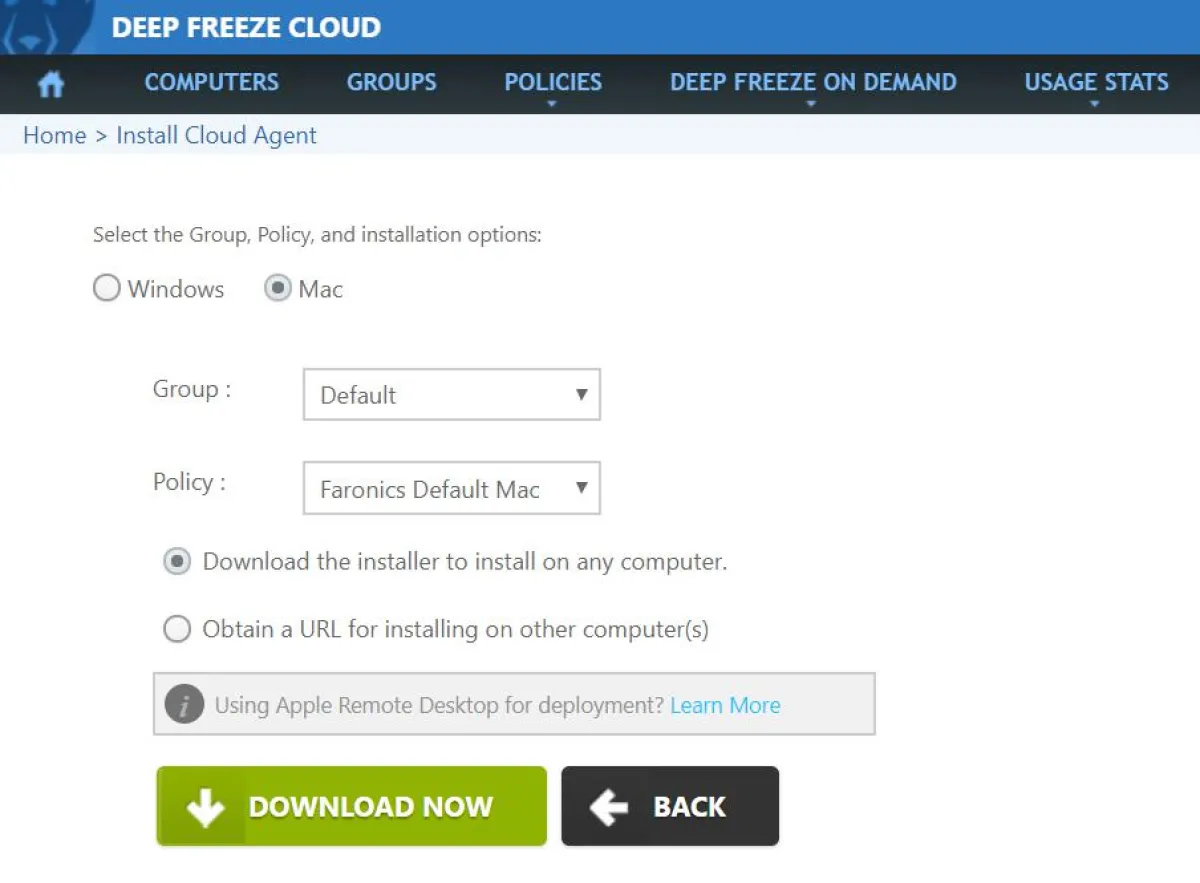Select the Windows radio button
Image resolution: width=1200 pixels, height=883 pixels.
point(107,289)
